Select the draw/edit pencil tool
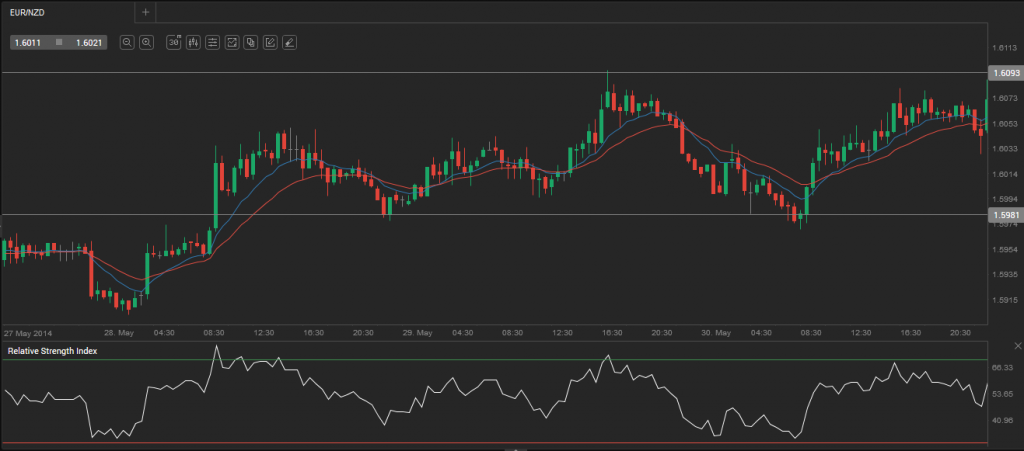 270,42
